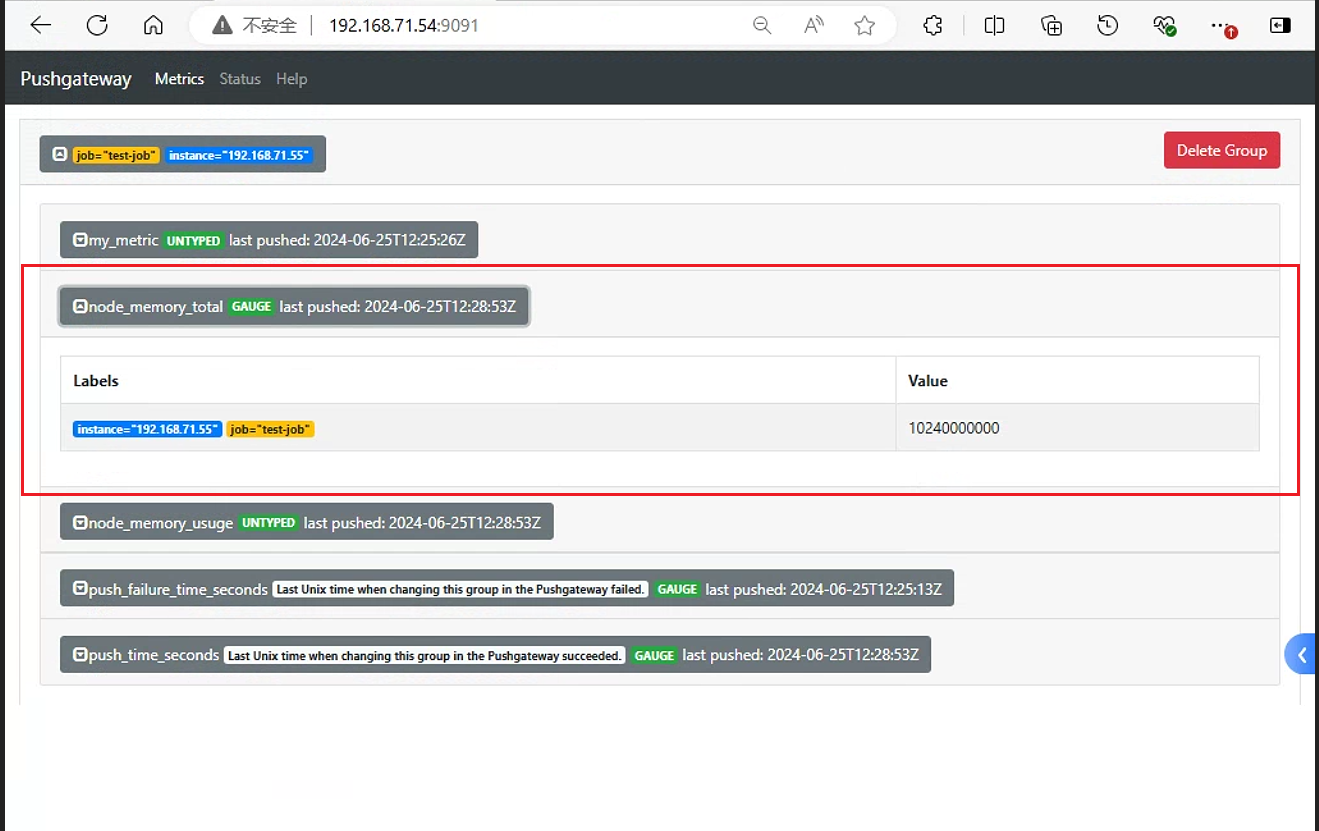Expand the push_failure_time_seconds metric
The image size is (1319, 831).
tap(507, 589)
